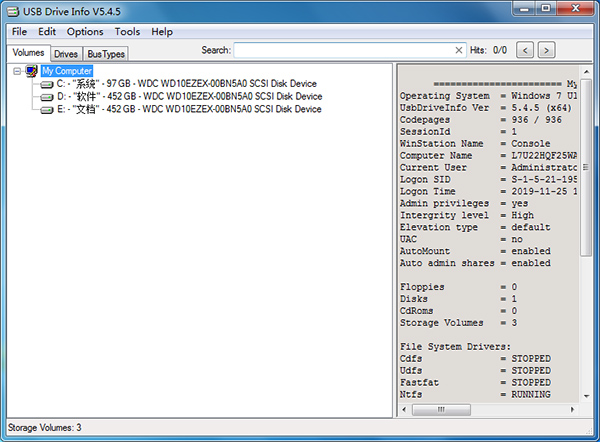The width and height of the screenshot is (600, 442).
Task: Switch to the Volumes tab
Action: 28,53
